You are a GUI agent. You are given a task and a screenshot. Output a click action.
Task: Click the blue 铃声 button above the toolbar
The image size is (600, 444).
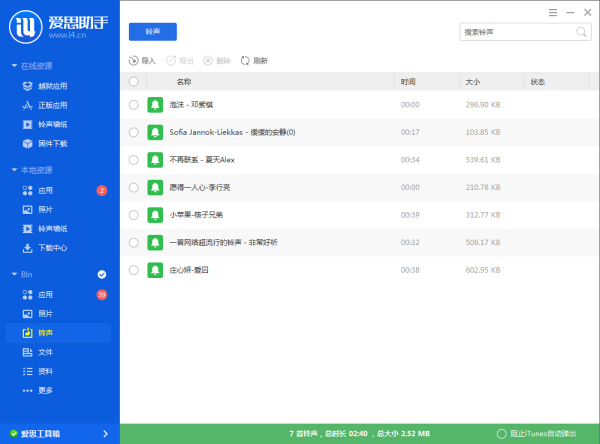pyautogui.click(x=152, y=33)
